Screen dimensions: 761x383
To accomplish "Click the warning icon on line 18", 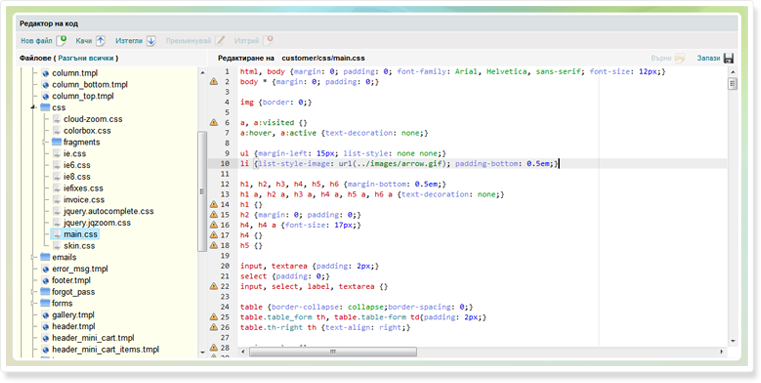I will (x=214, y=245).
